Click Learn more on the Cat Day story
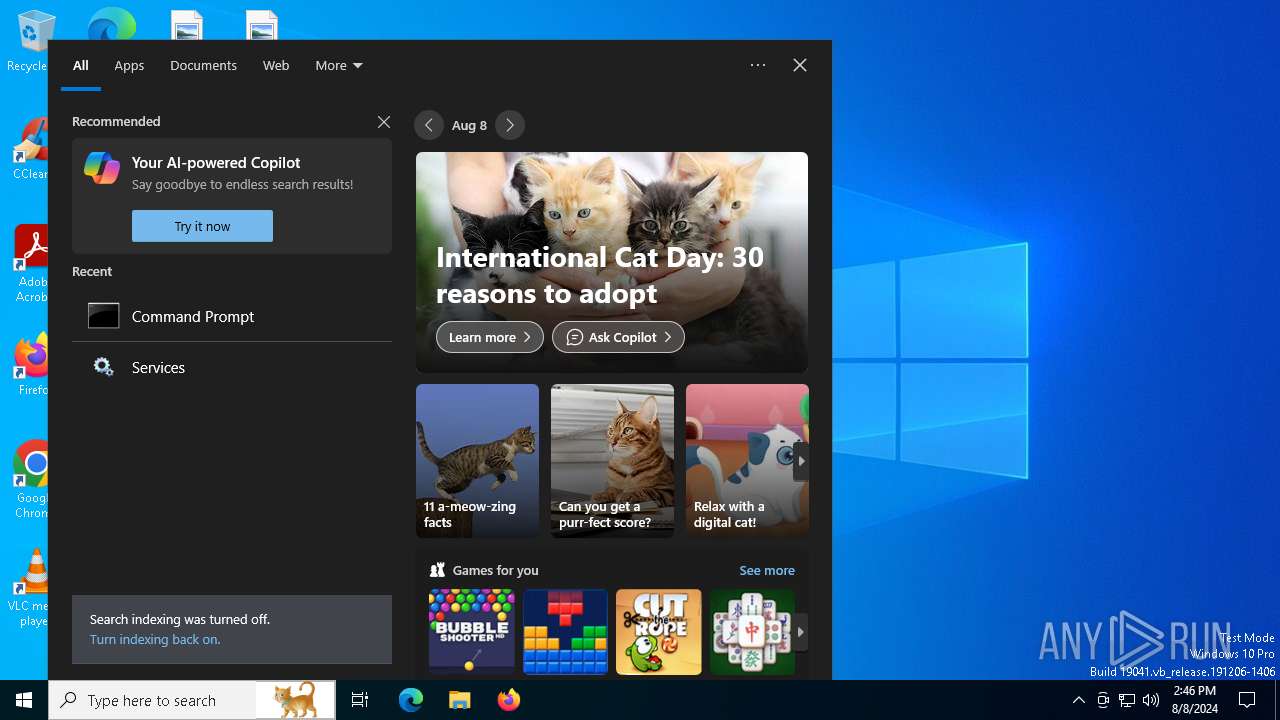The image size is (1280, 720). click(x=490, y=337)
